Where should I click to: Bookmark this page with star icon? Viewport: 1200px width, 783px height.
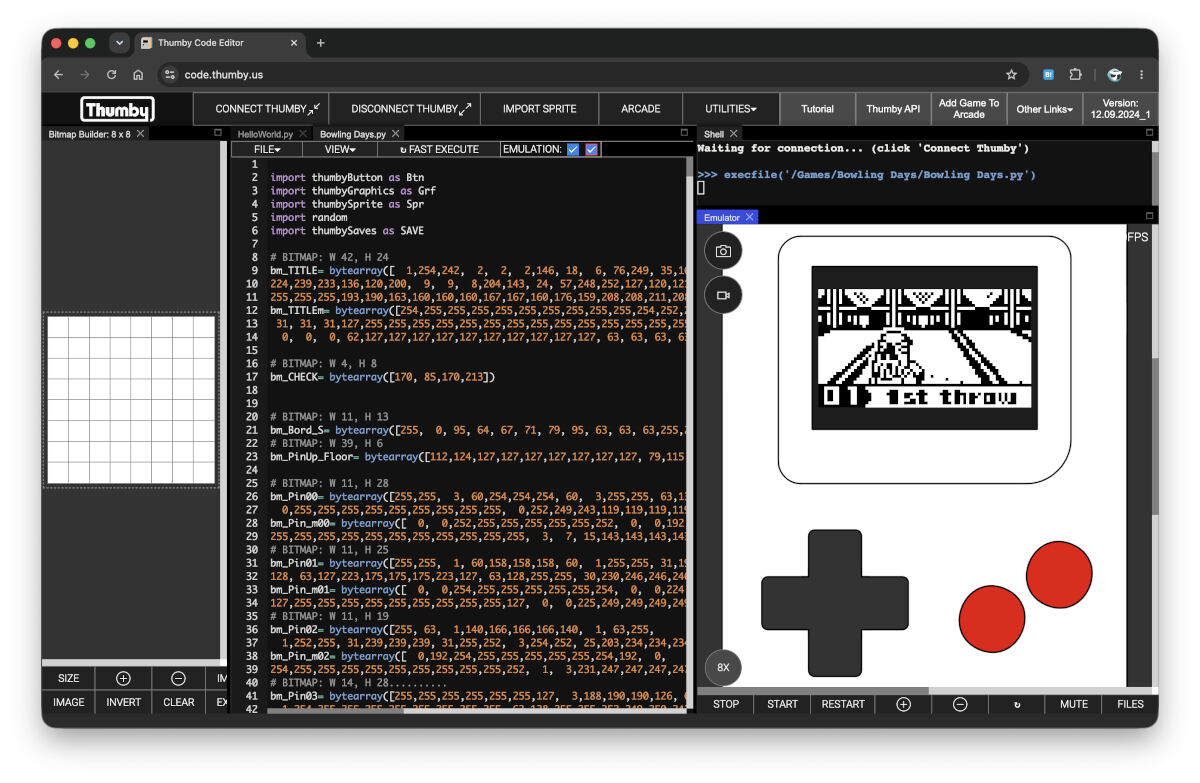pyautogui.click(x=1011, y=74)
